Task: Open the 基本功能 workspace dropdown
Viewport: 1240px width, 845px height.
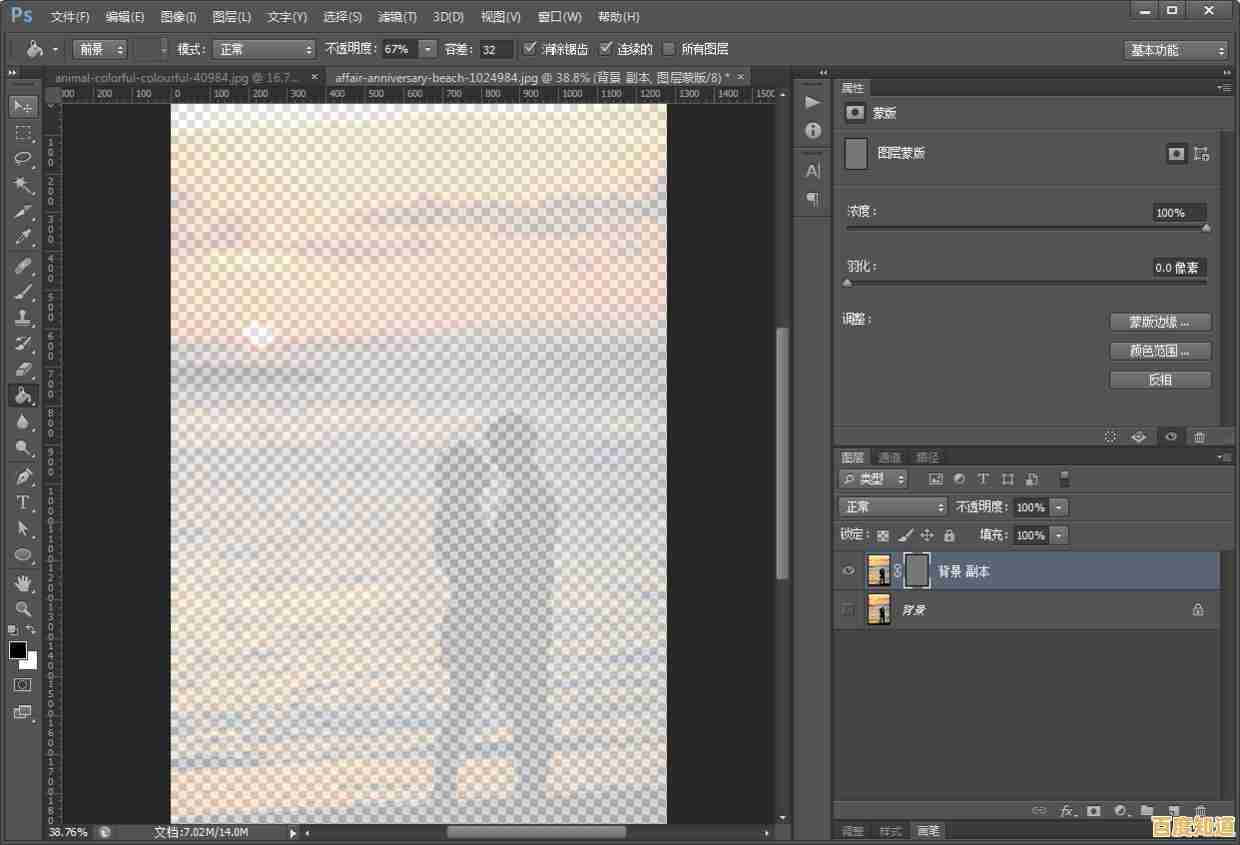Action: click(x=1176, y=50)
